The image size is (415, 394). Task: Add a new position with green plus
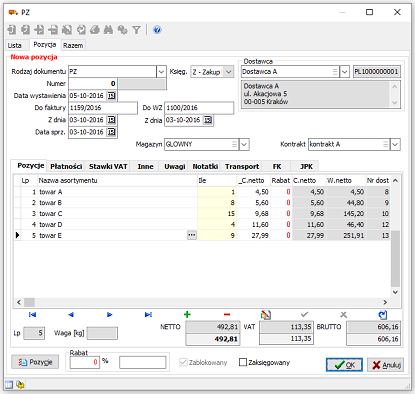pyautogui.click(x=187, y=314)
